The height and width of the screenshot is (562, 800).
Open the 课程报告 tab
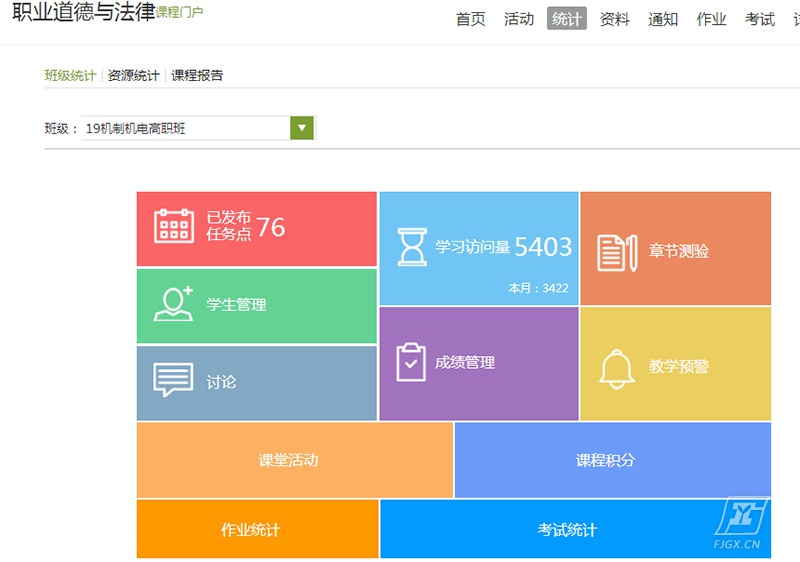pos(197,75)
